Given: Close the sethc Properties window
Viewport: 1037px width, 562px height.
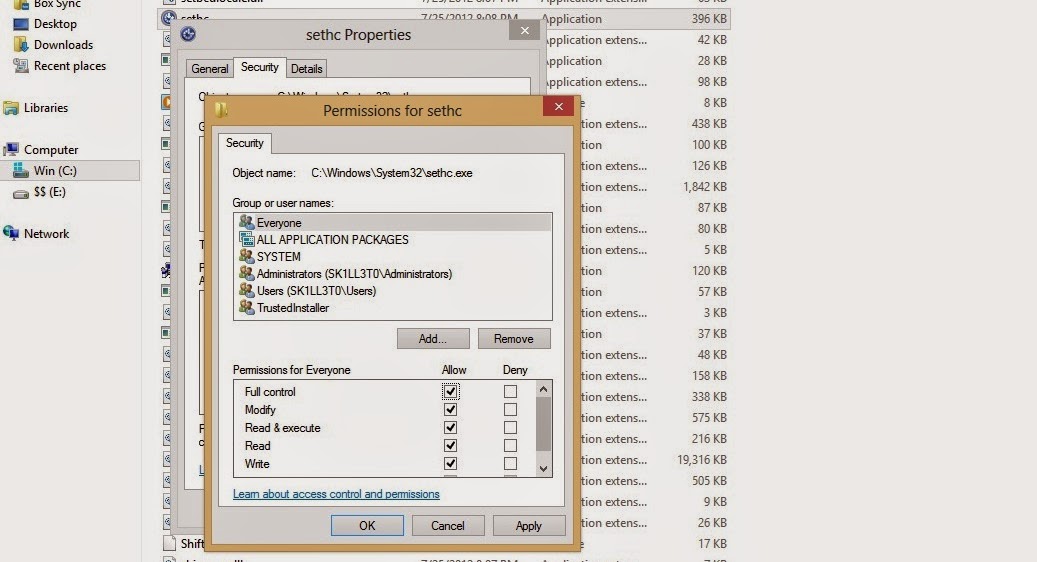Looking at the screenshot, I should coord(524,30).
